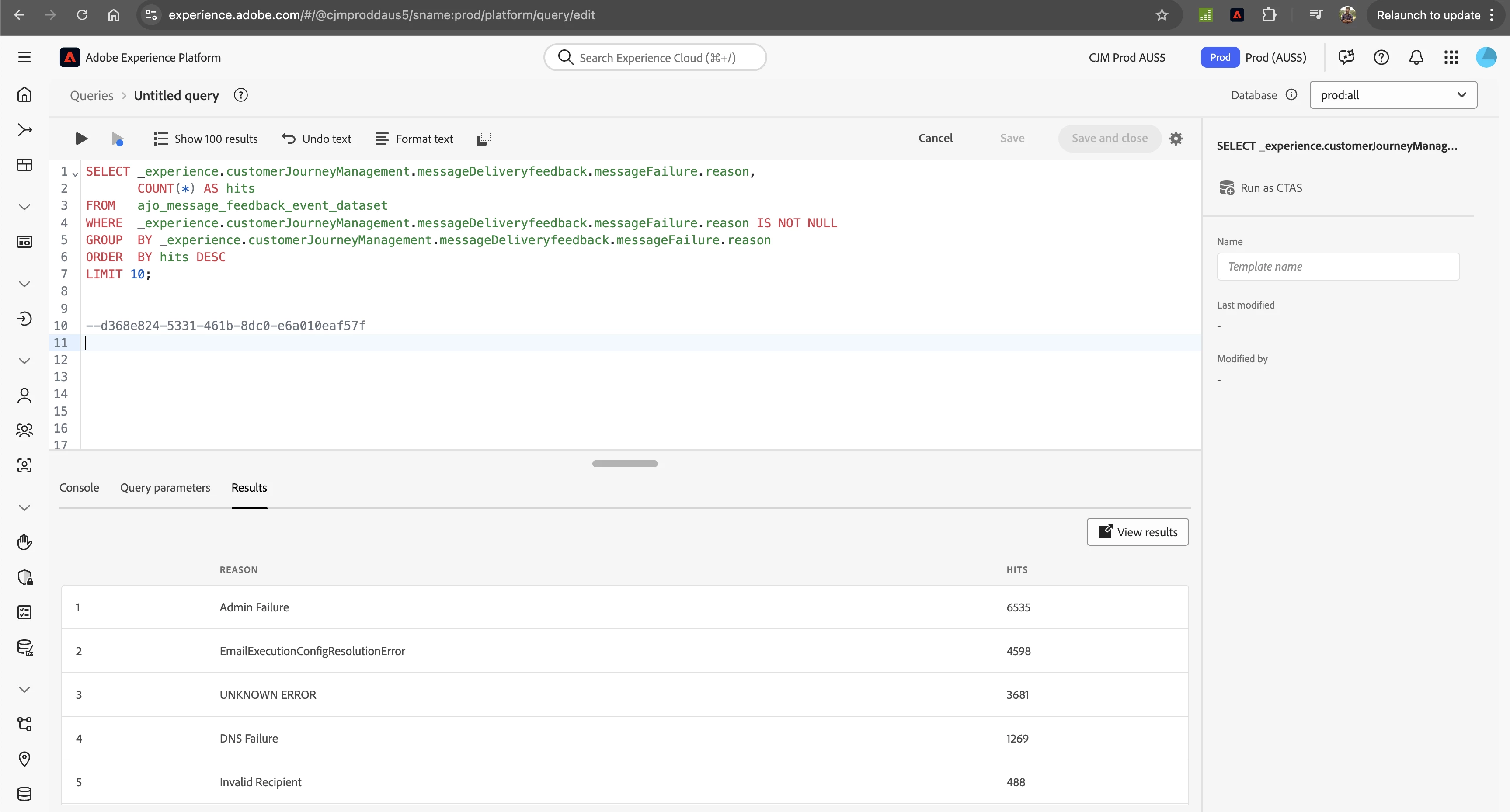This screenshot has height=812, width=1510.
Task: Click the run selected query icon
Action: coord(117,139)
